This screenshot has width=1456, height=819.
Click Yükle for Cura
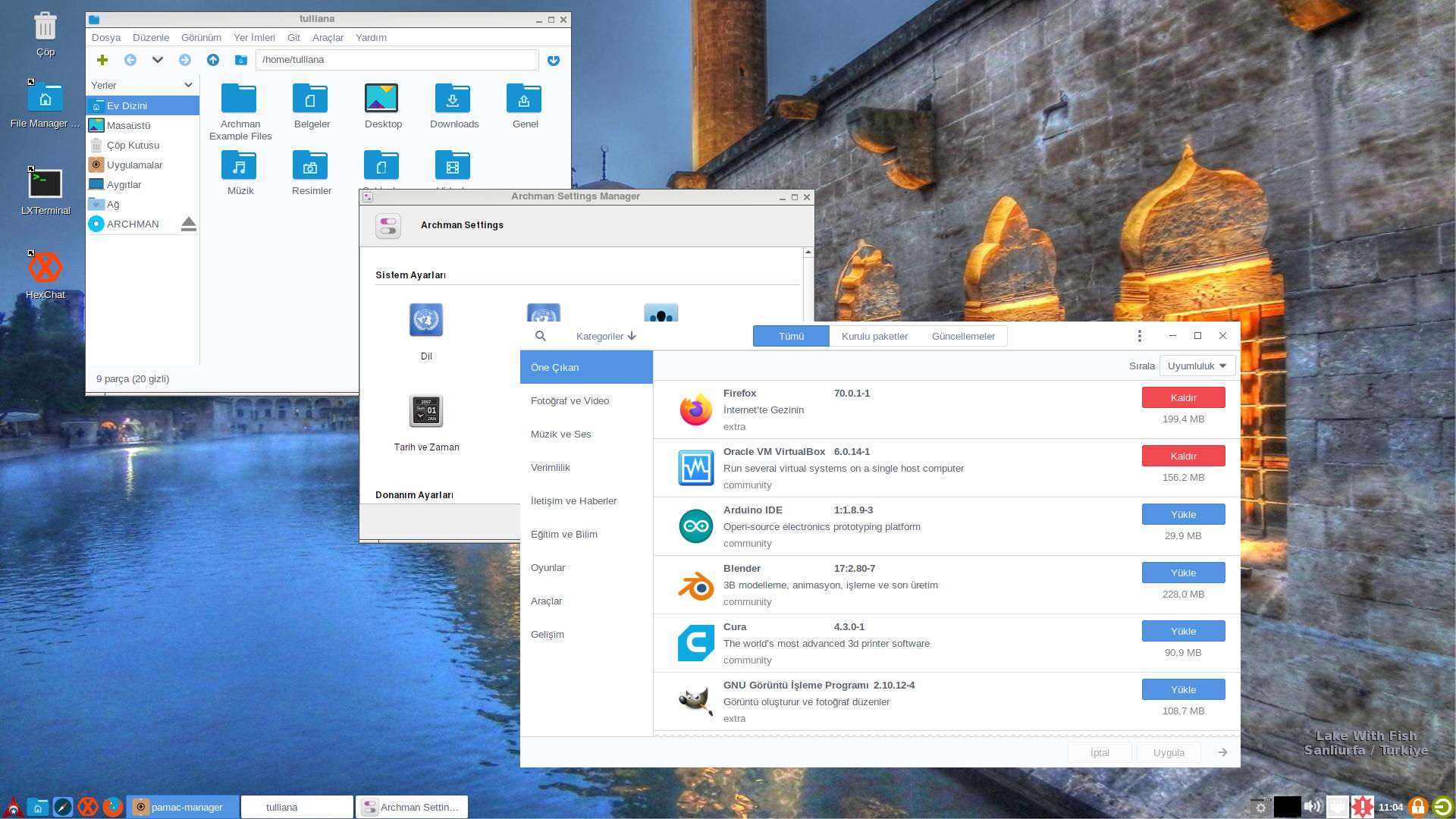click(x=1183, y=631)
